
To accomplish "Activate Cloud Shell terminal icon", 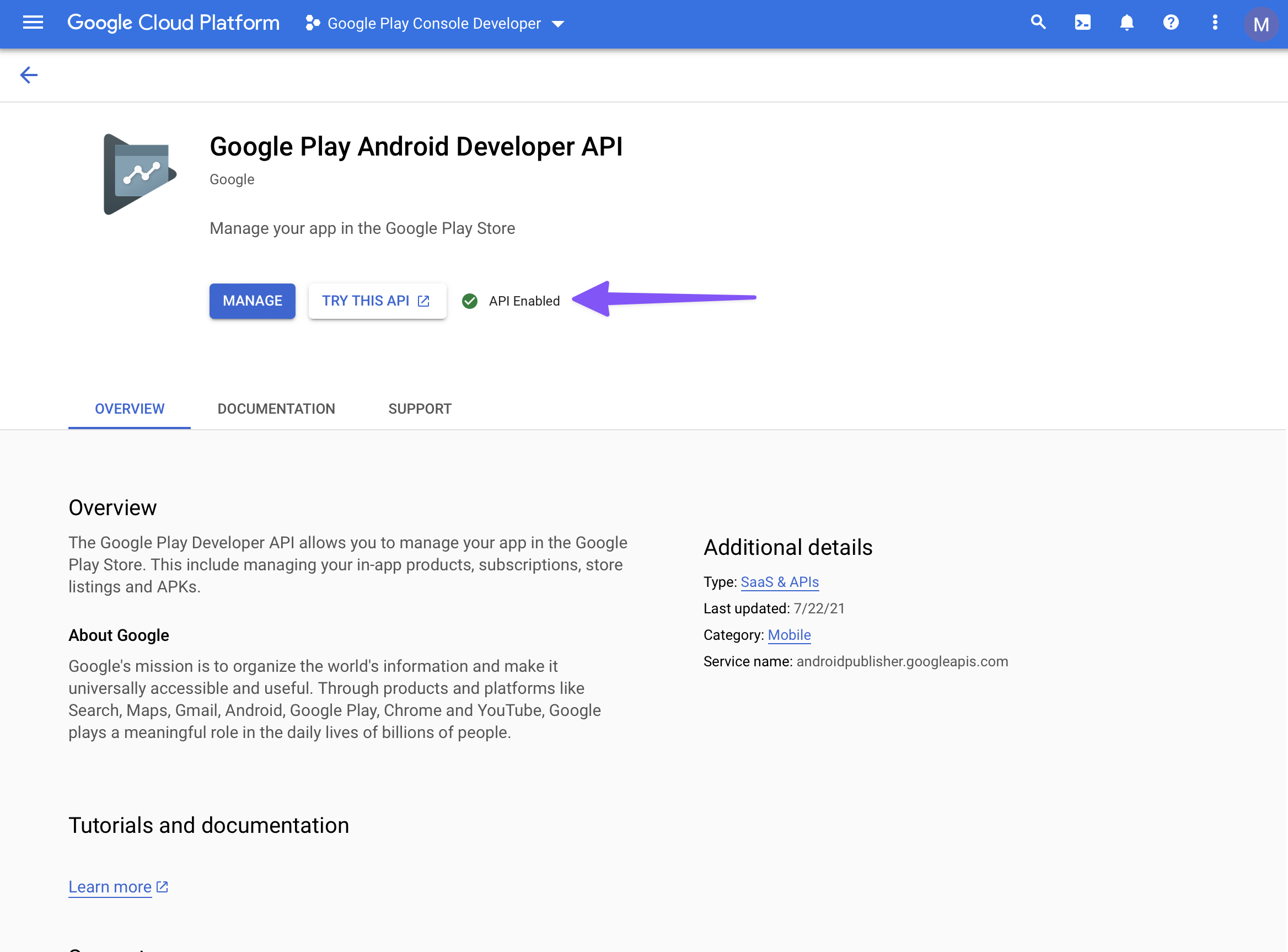I will 1082,23.
